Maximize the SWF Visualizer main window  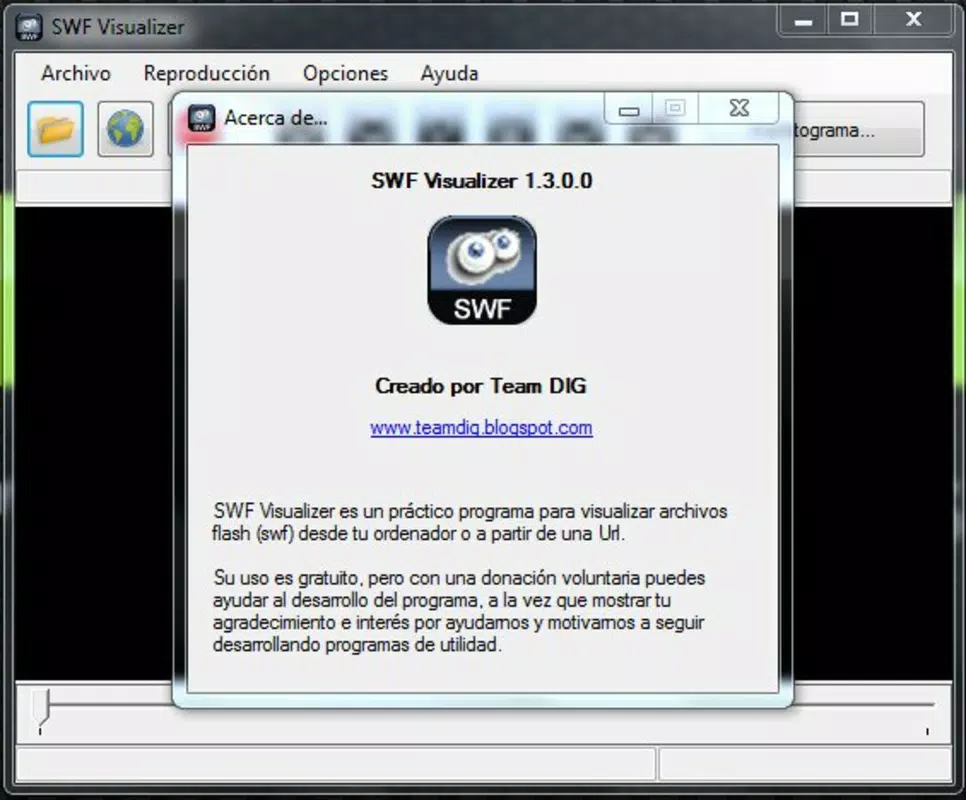[x=850, y=20]
